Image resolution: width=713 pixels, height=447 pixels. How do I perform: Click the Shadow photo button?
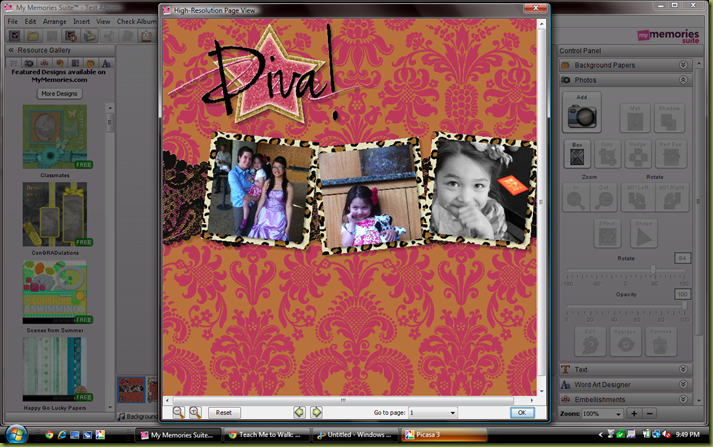pyautogui.click(x=669, y=118)
